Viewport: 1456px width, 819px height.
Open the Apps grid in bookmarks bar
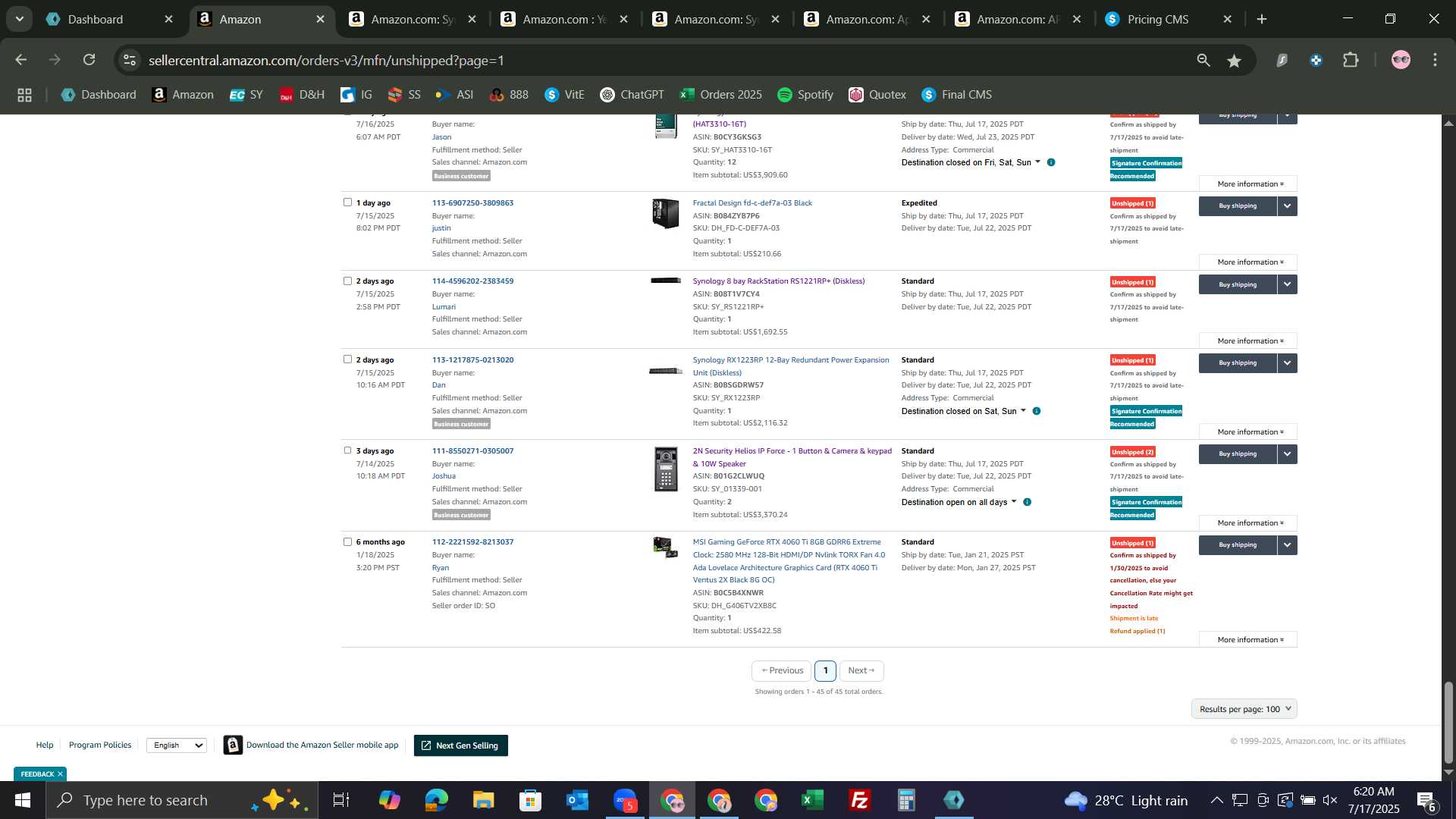(24, 95)
